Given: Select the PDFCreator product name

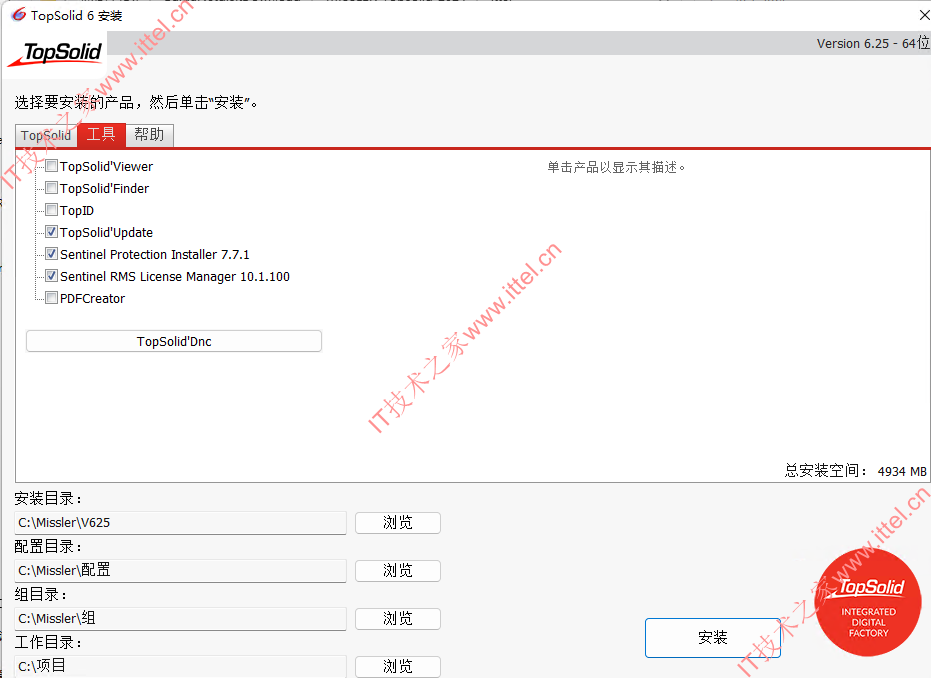Looking at the screenshot, I should (x=93, y=299).
